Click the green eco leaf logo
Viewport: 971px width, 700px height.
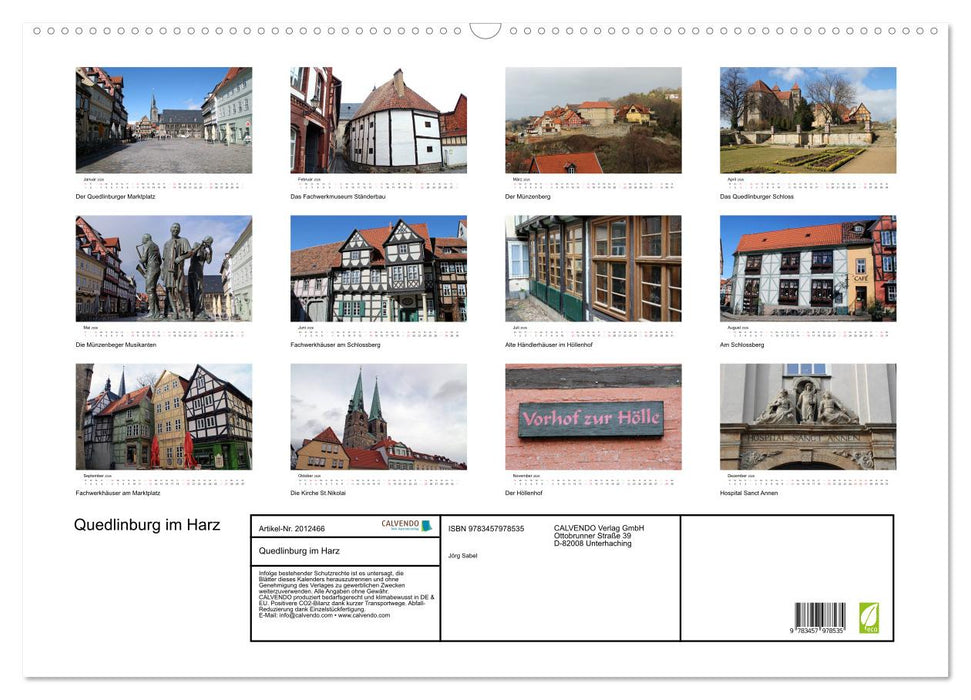869,616
